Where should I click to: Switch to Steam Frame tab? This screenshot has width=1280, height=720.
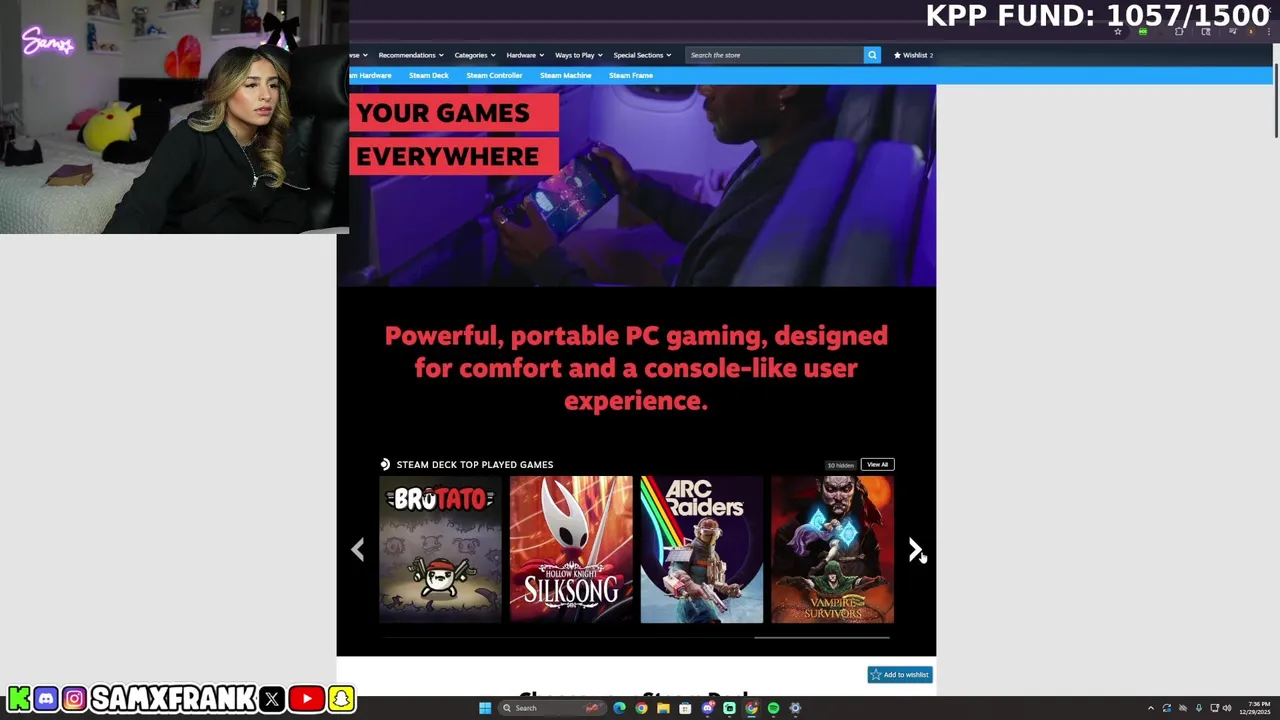[631, 75]
